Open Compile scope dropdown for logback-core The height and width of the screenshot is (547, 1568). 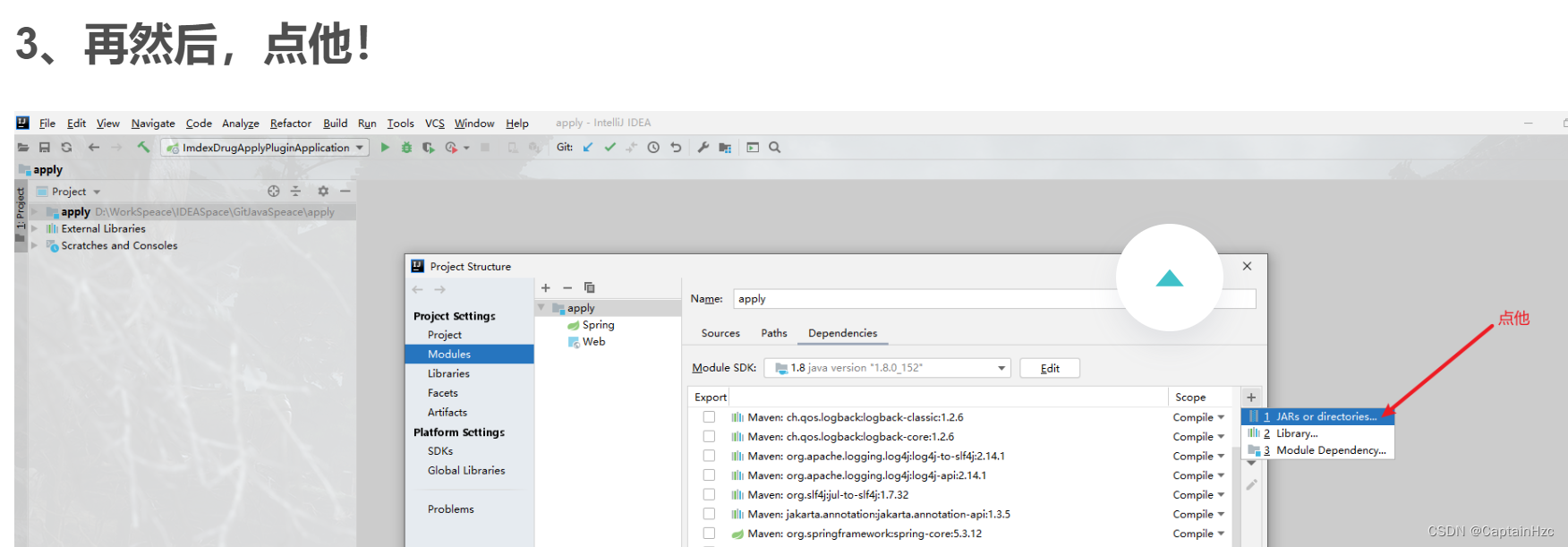click(x=1198, y=437)
